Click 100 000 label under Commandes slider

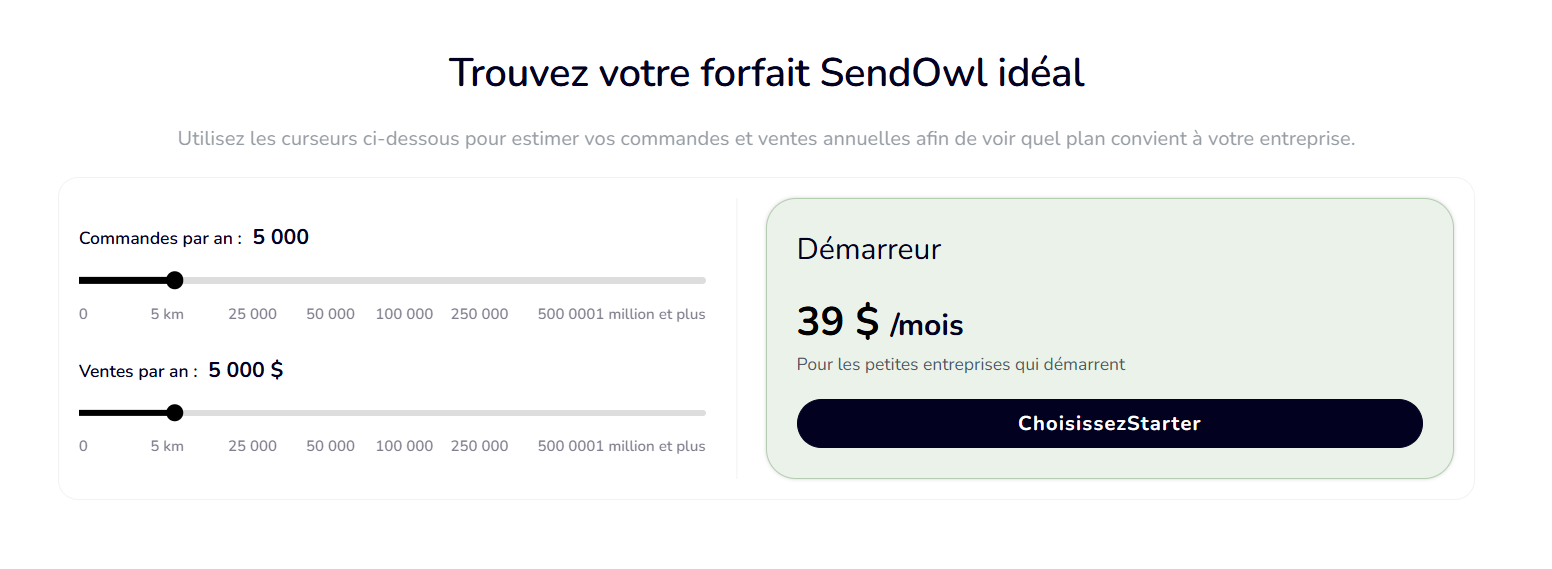[x=404, y=314]
